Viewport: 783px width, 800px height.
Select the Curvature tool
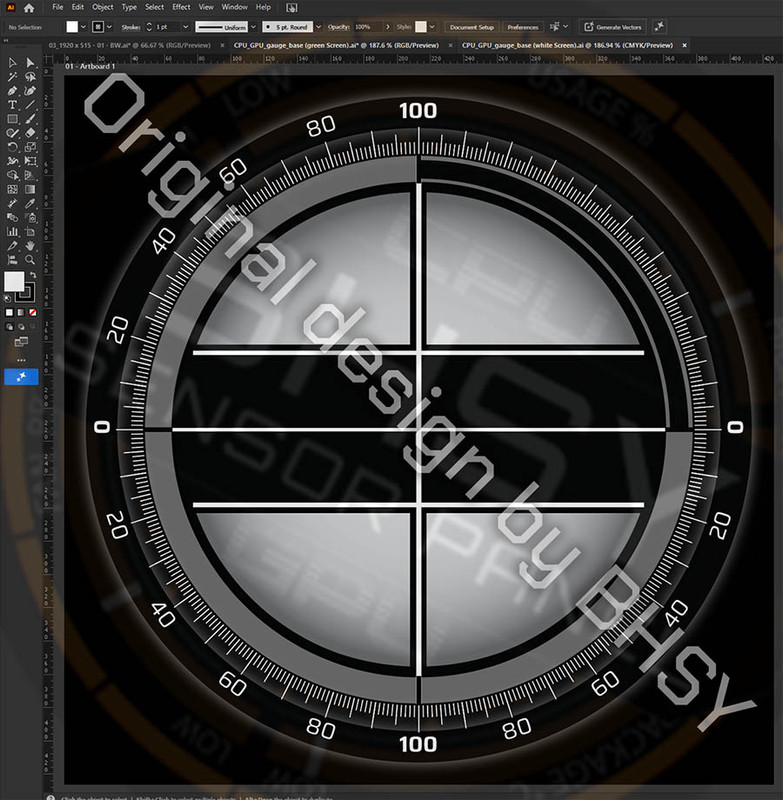coord(30,91)
